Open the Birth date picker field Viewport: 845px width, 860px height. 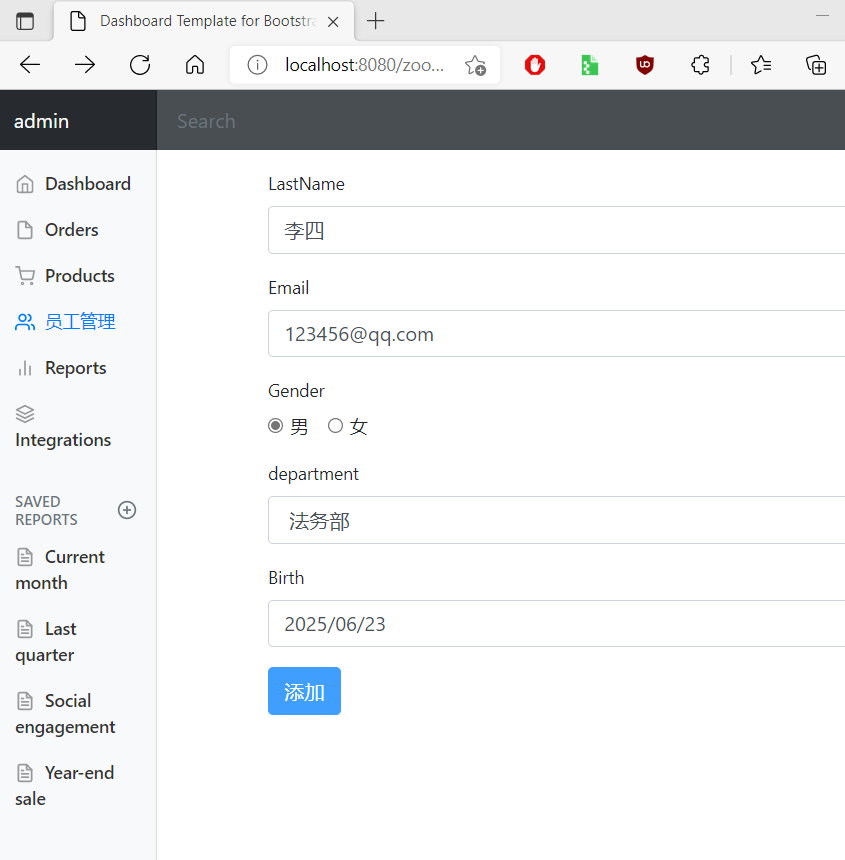coord(556,624)
